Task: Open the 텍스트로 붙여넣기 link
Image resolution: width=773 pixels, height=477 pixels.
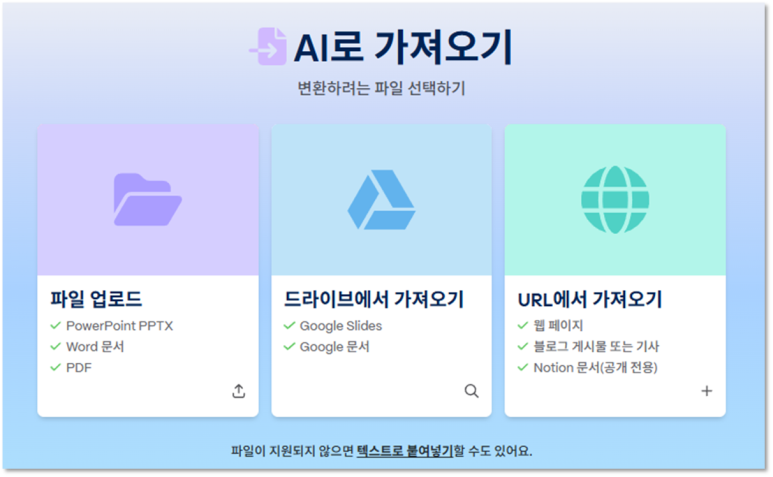Action: (x=404, y=451)
